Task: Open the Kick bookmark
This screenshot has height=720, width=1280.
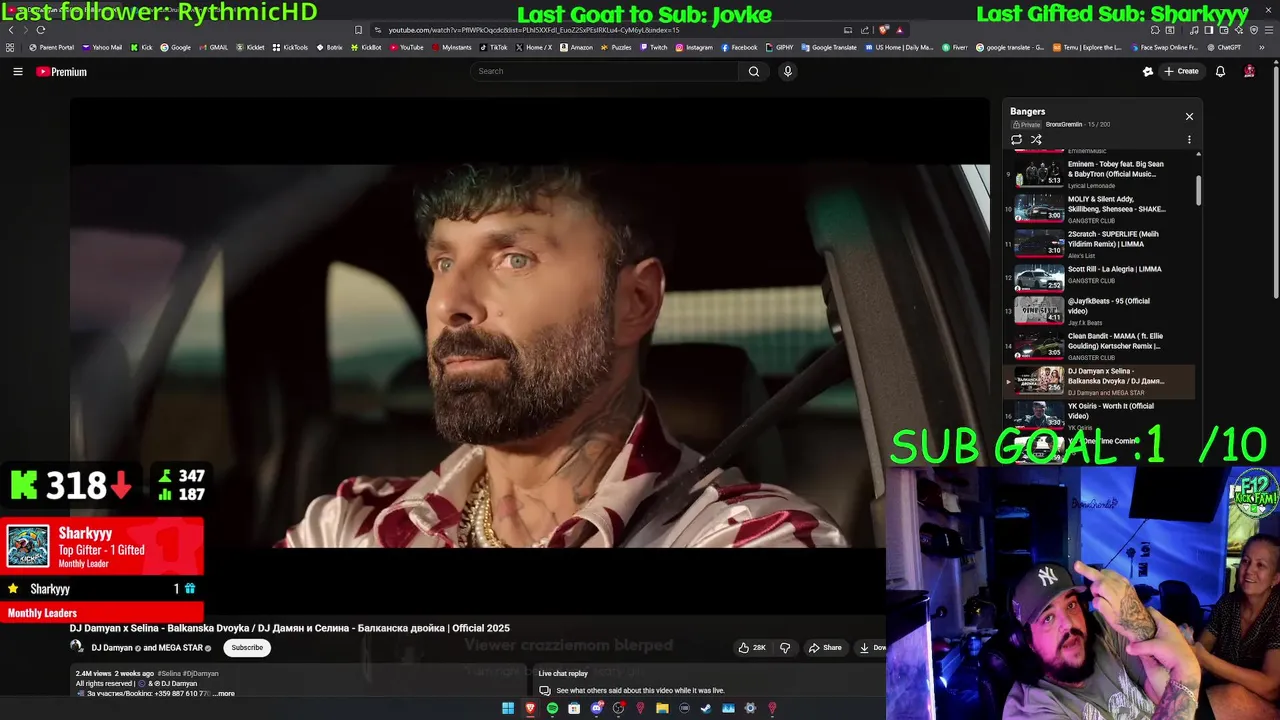Action: [141, 47]
